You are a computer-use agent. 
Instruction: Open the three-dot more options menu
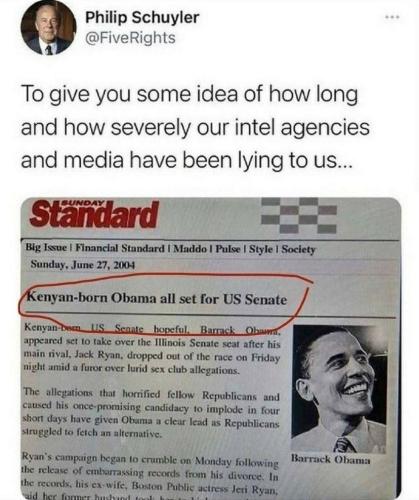pos(392,17)
